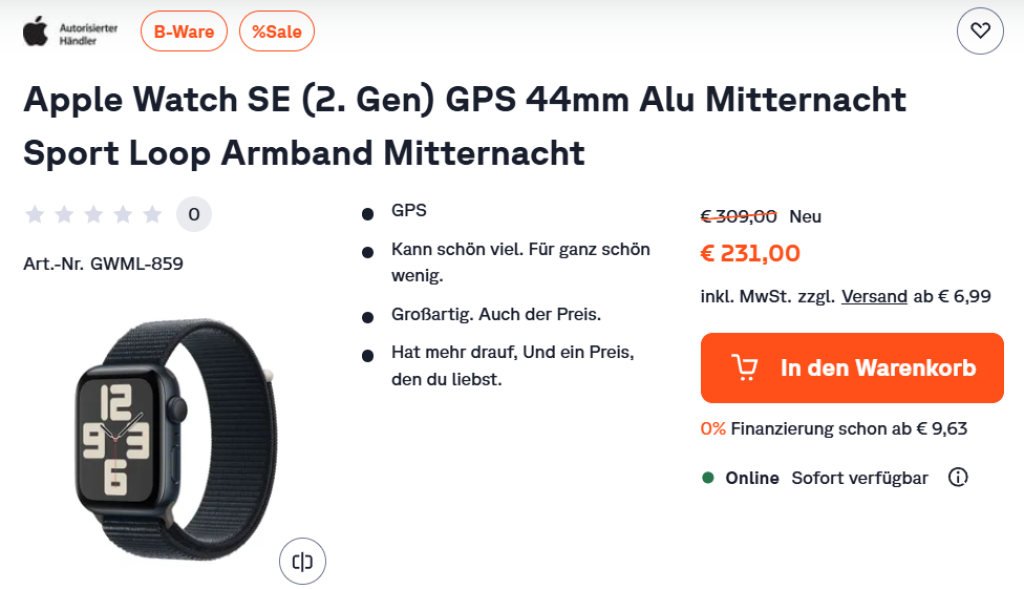Click the compare product icon
The image size is (1024, 589).
coord(302,561)
